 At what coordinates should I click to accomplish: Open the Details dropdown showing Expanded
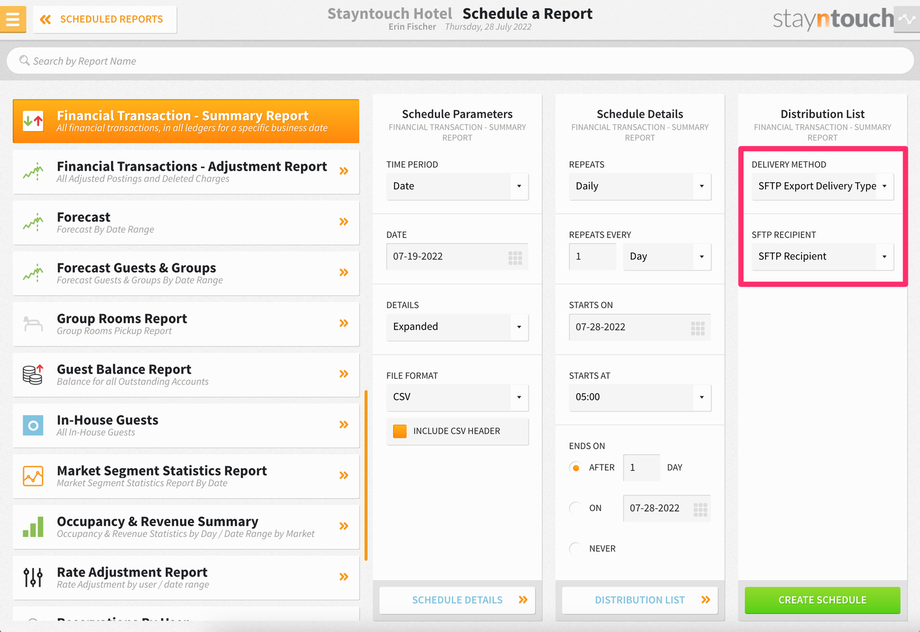coord(457,327)
